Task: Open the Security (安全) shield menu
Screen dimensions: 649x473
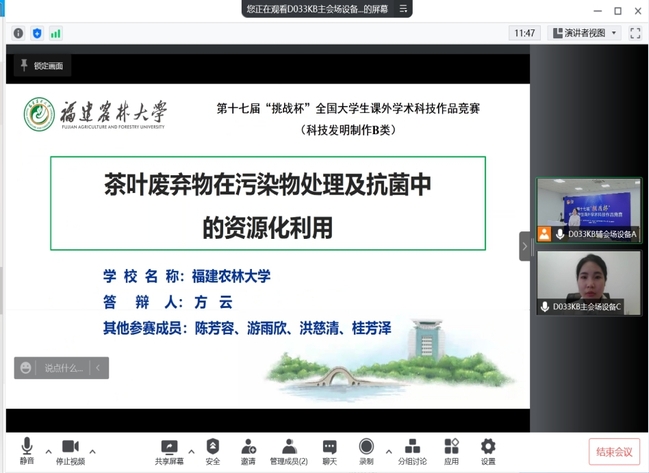Action: tap(213, 448)
